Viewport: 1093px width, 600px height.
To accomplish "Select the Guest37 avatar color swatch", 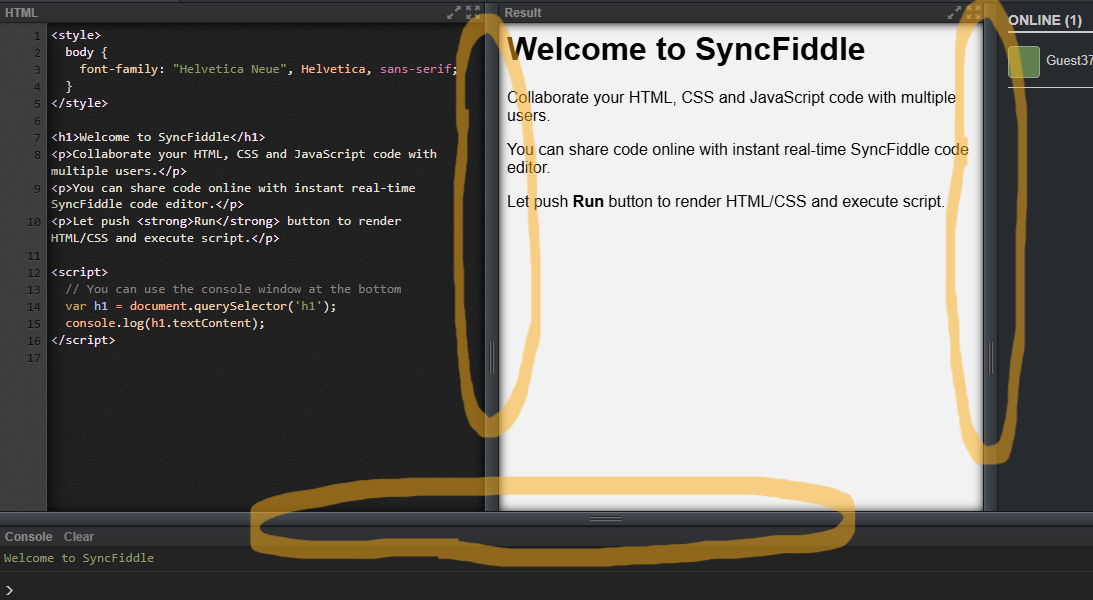I will tap(1023, 61).
